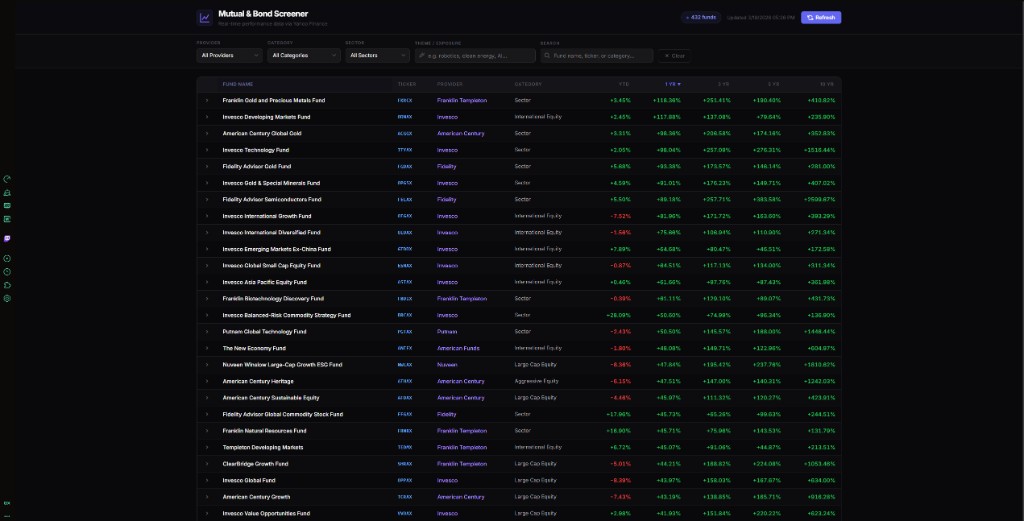Click the chart logo icon beside Mutual & Bond Screener

point(204,18)
